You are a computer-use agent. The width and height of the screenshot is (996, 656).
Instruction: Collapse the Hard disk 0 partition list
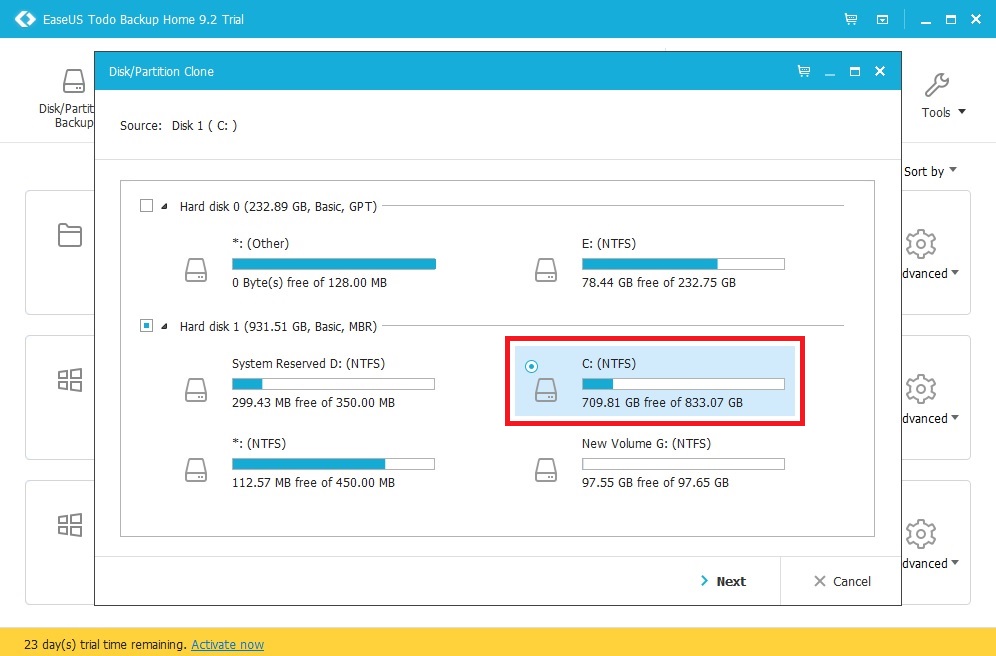(x=165, y=206)
